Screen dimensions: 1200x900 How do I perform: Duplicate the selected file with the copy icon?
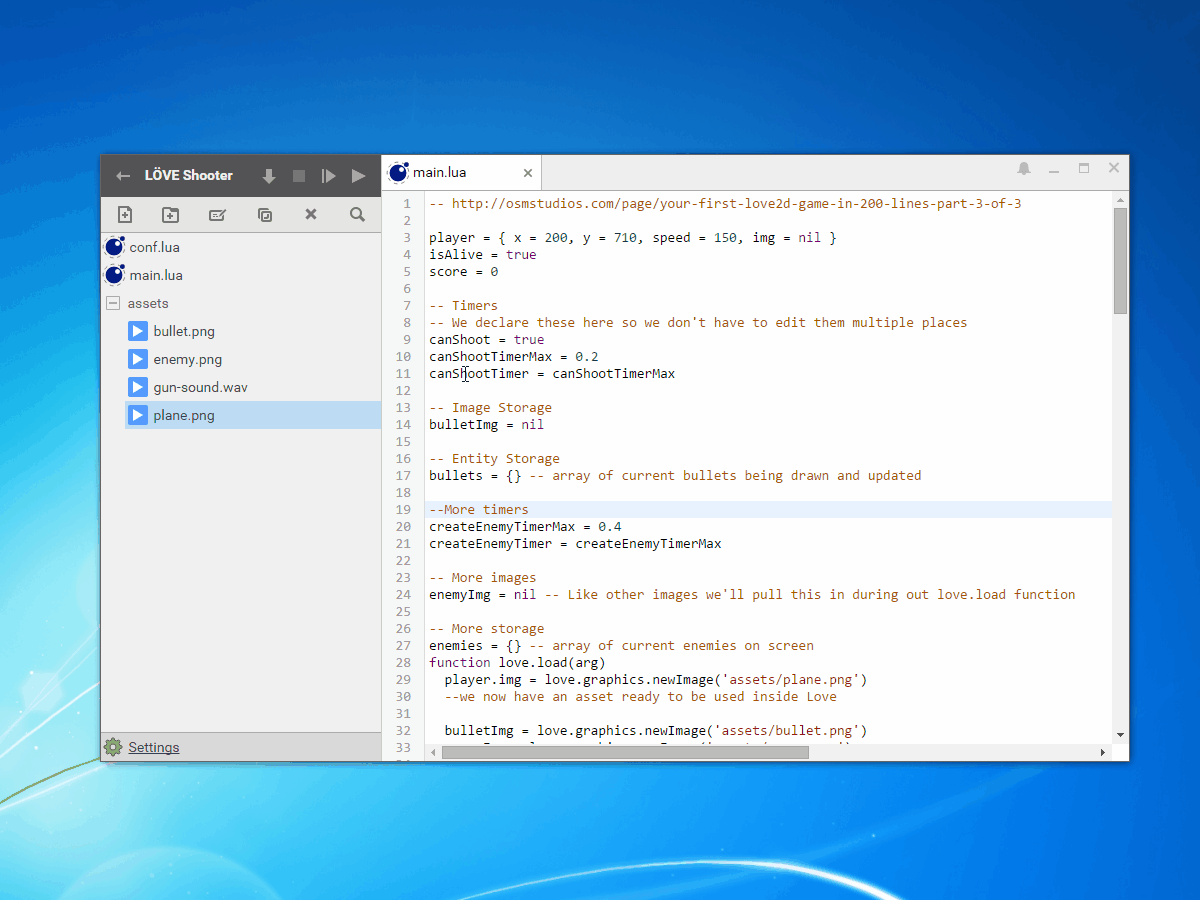point(265,214)
